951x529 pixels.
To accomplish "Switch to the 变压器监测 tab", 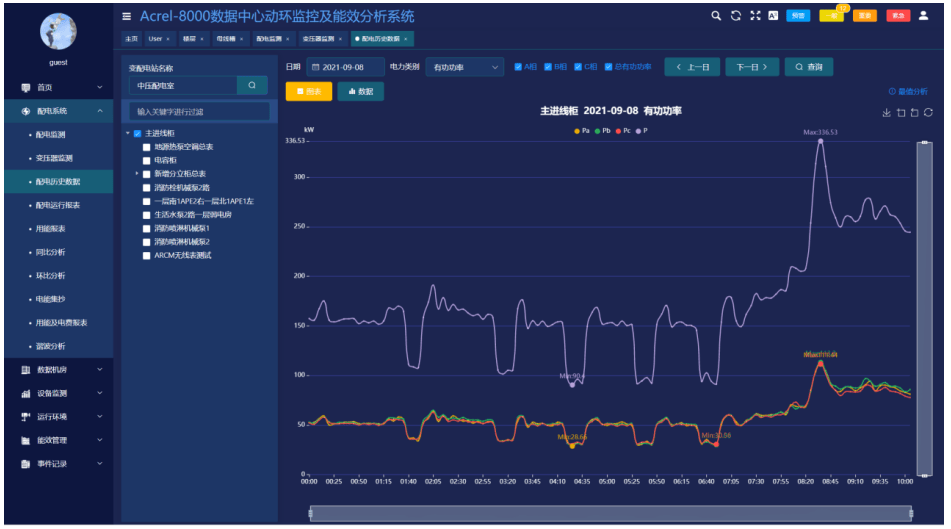I will pos(321,39).
